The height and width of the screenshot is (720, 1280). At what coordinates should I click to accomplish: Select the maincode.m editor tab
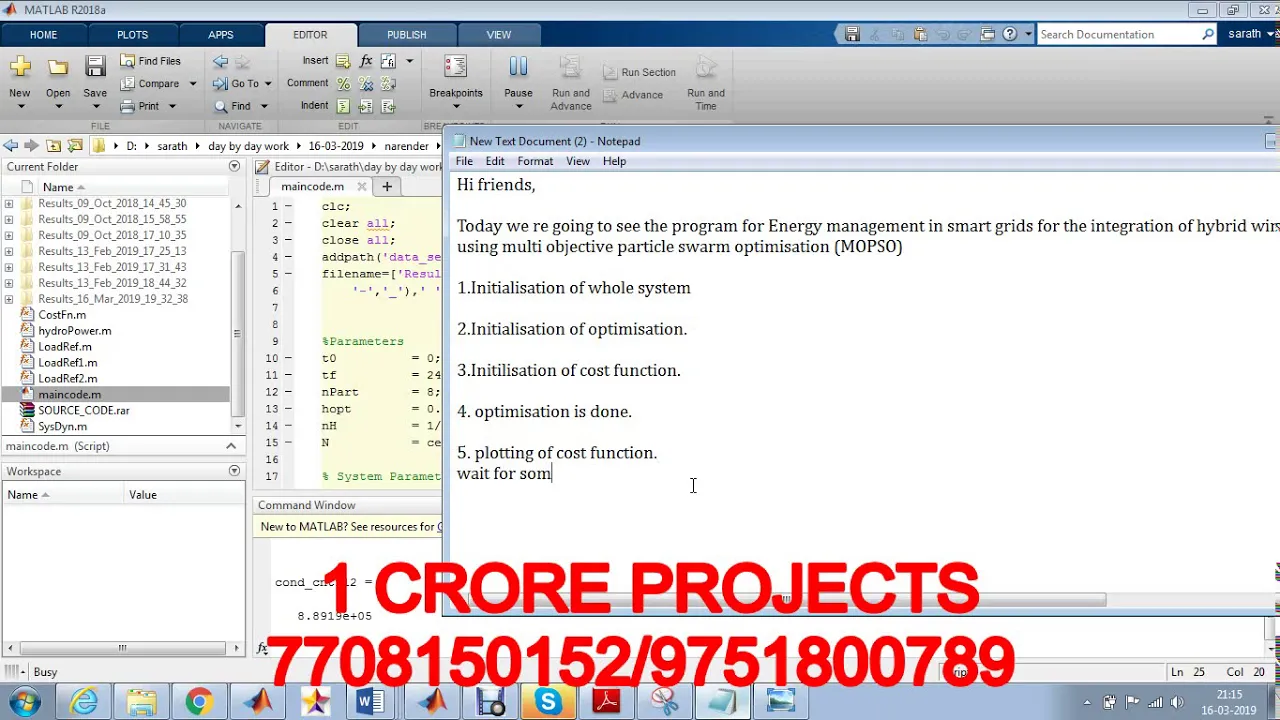tap(312, 186)
